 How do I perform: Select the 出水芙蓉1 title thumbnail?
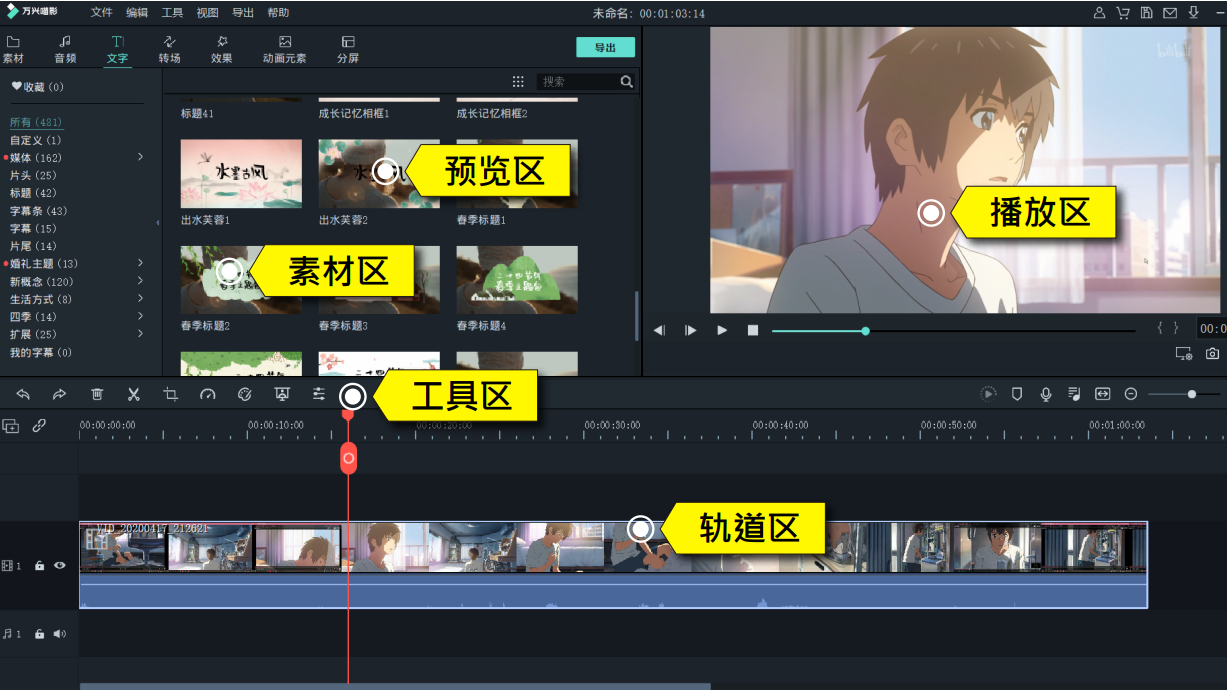pyautogui.click(x=241, y=174)
